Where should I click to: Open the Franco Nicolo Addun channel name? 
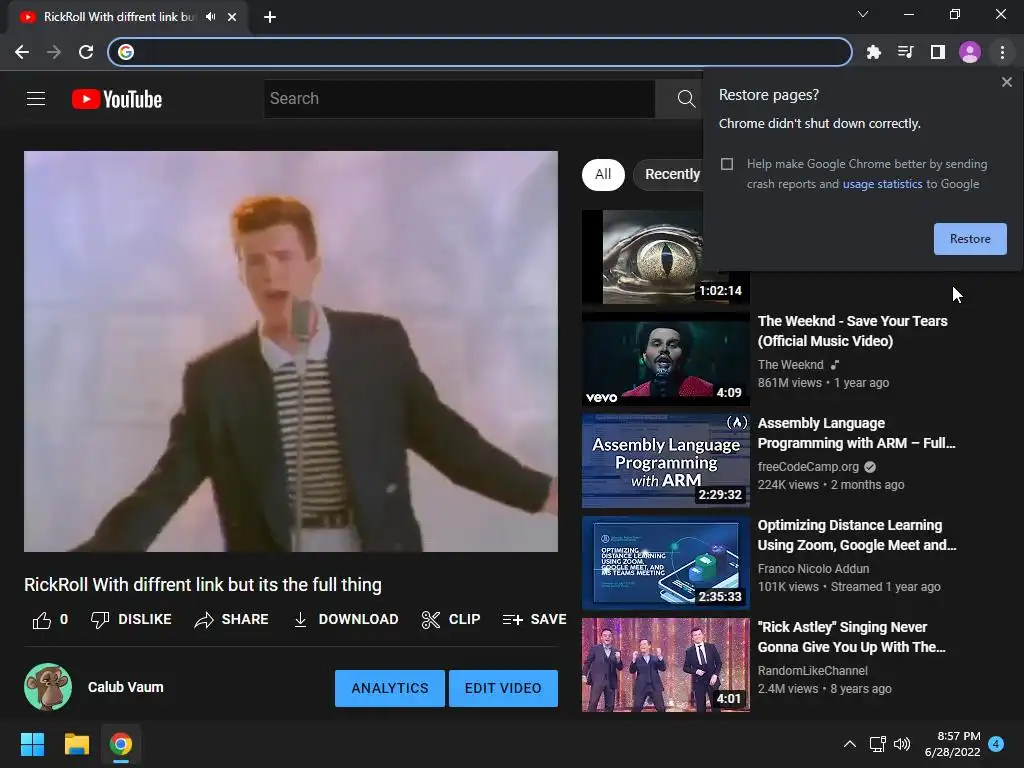click(813, 569)
